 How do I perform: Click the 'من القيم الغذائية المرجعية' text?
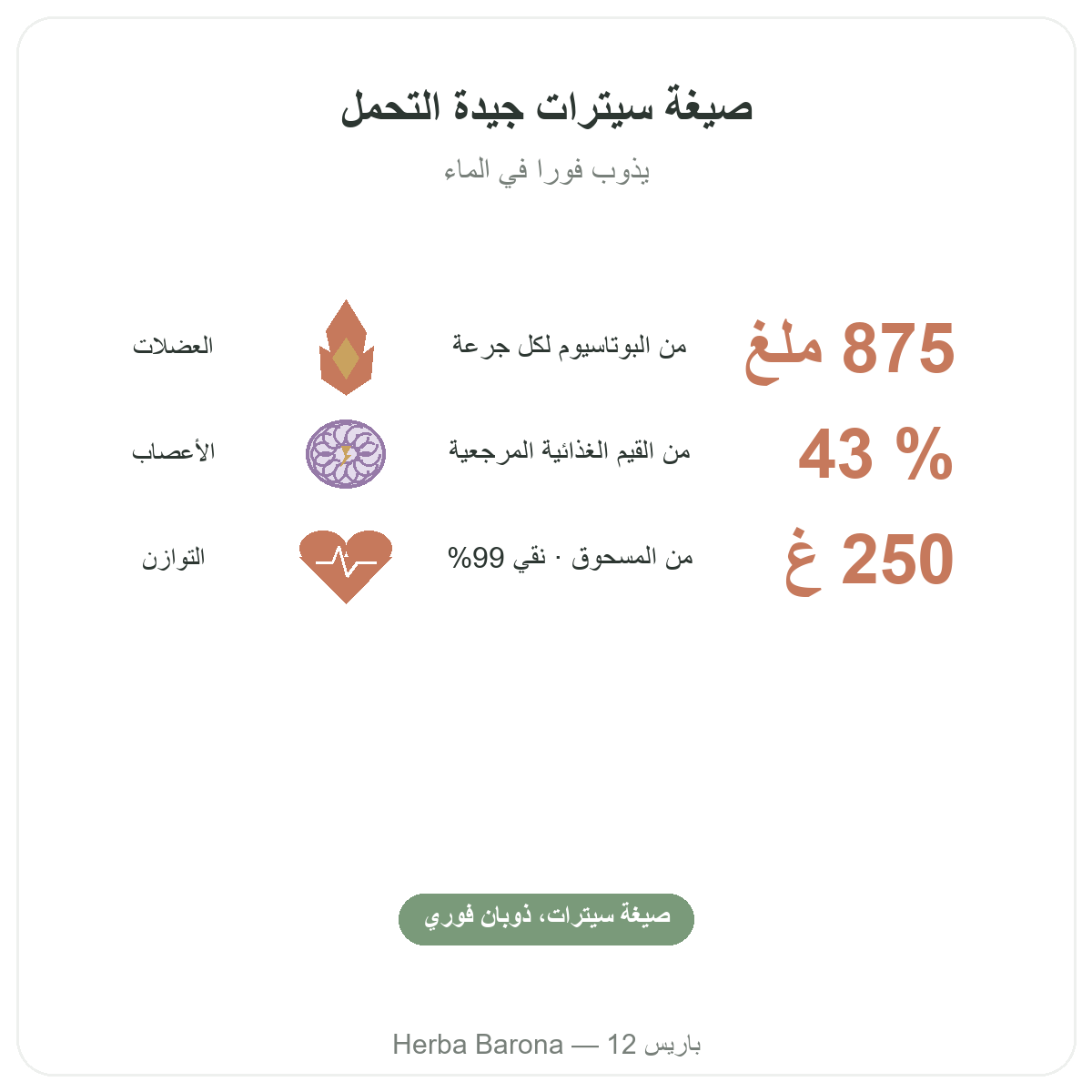570,451
